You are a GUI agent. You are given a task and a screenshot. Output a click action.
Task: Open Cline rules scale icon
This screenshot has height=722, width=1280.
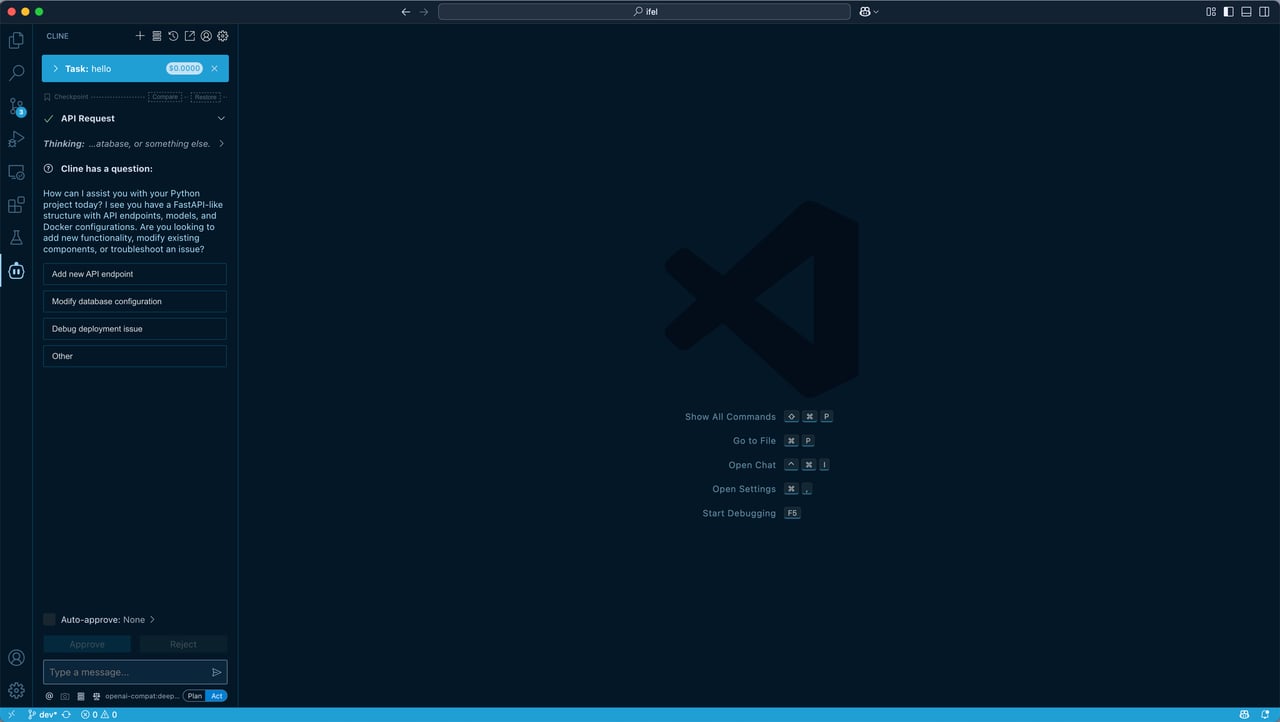[x=97, y=696]
